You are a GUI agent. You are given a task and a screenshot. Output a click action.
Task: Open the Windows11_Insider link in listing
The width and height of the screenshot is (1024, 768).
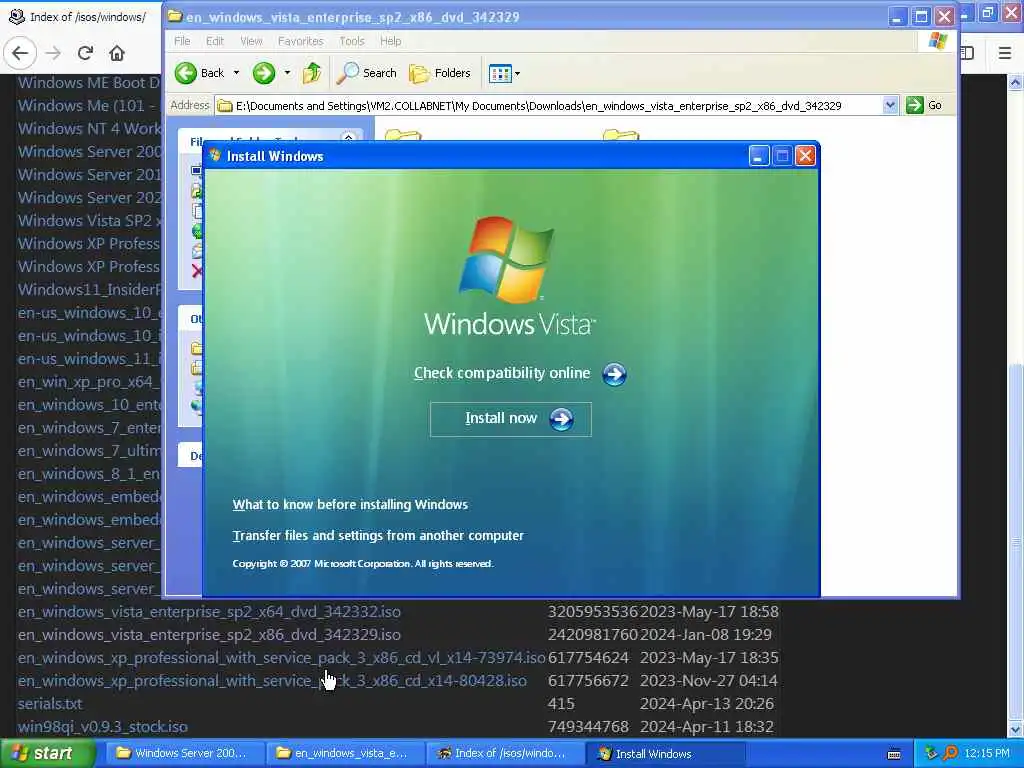click(x=89, y=289)
